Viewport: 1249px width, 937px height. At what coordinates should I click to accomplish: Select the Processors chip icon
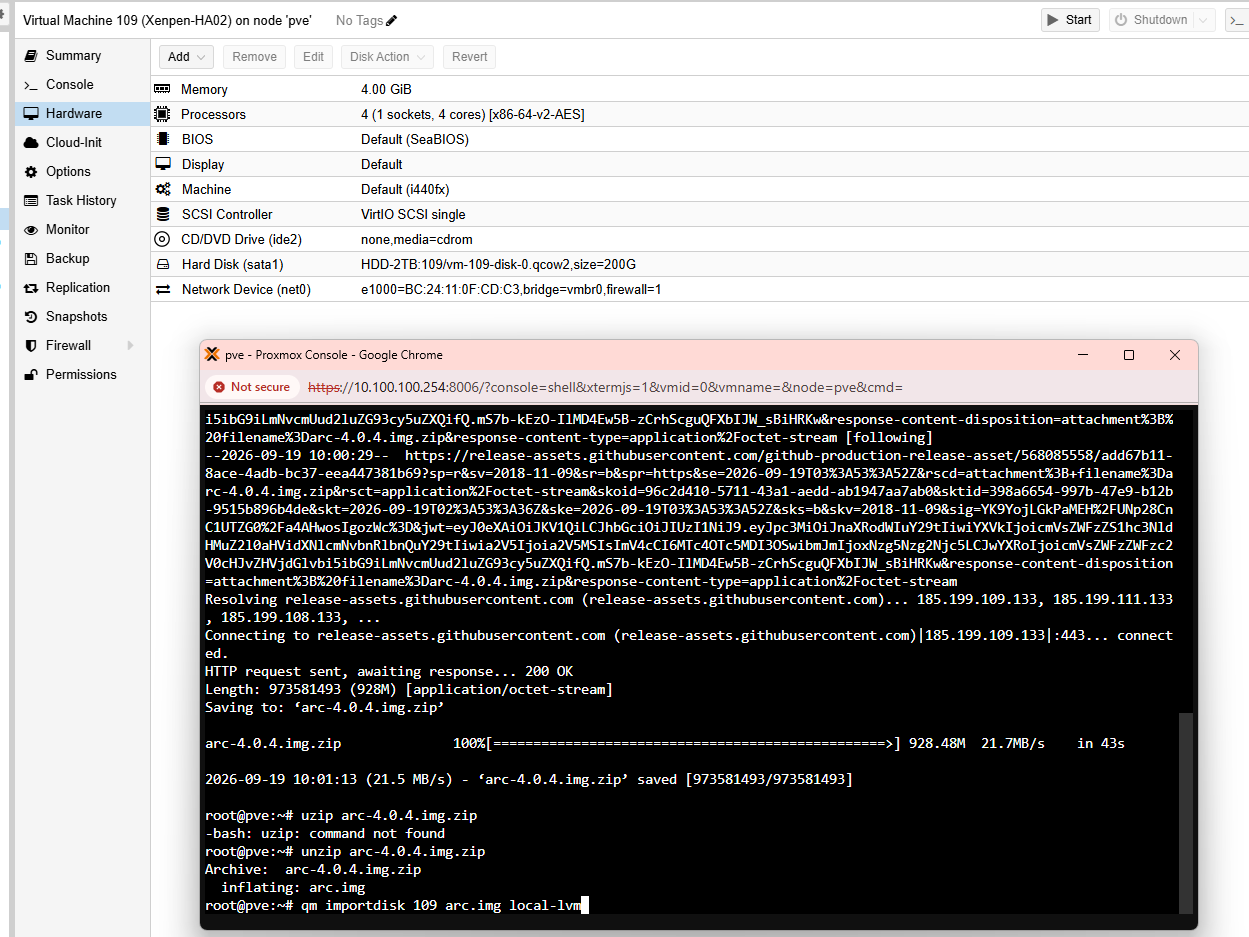[x=163, y=115]
